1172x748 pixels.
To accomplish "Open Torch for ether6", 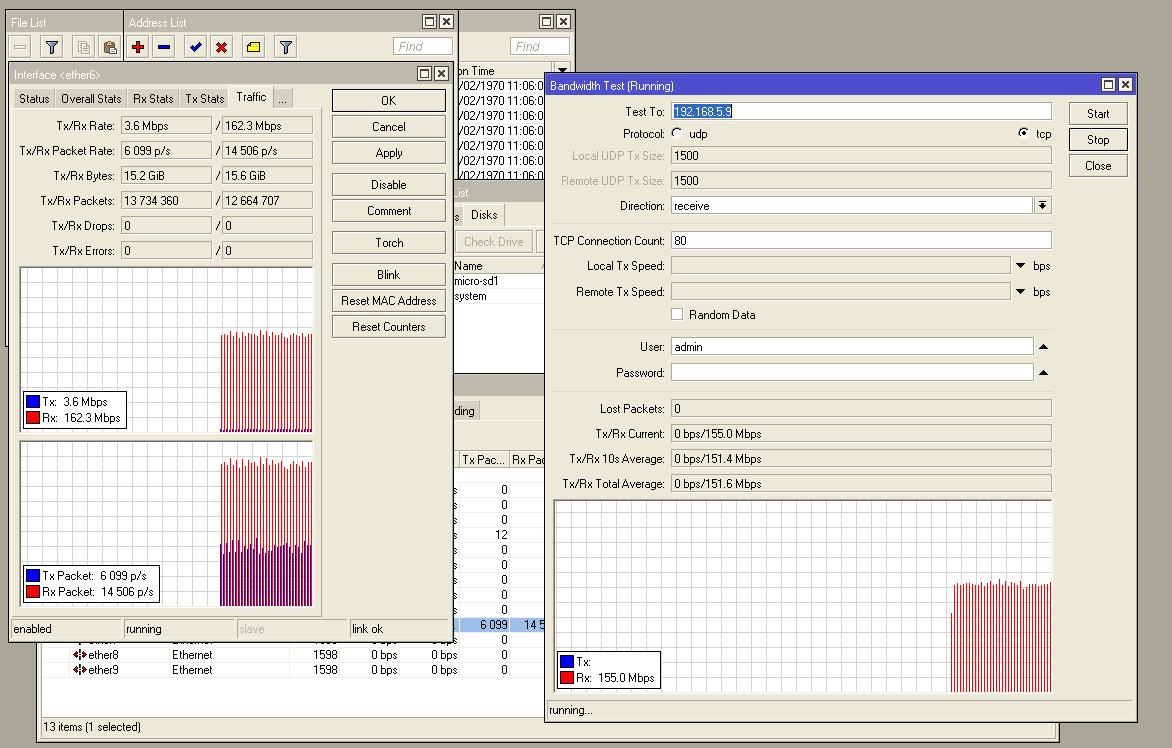I will click(389, 243).
